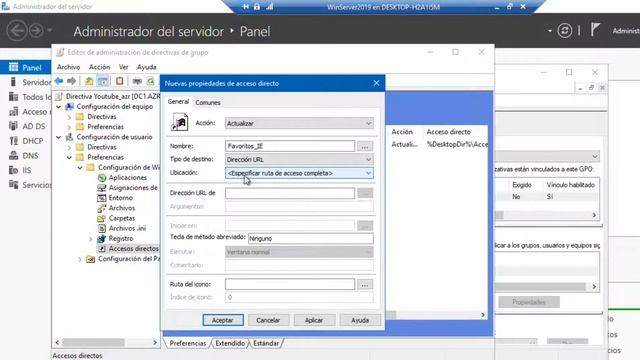The image size is (640, 360).
Task: Click the Nombre input field
Action: coord(290,146)
